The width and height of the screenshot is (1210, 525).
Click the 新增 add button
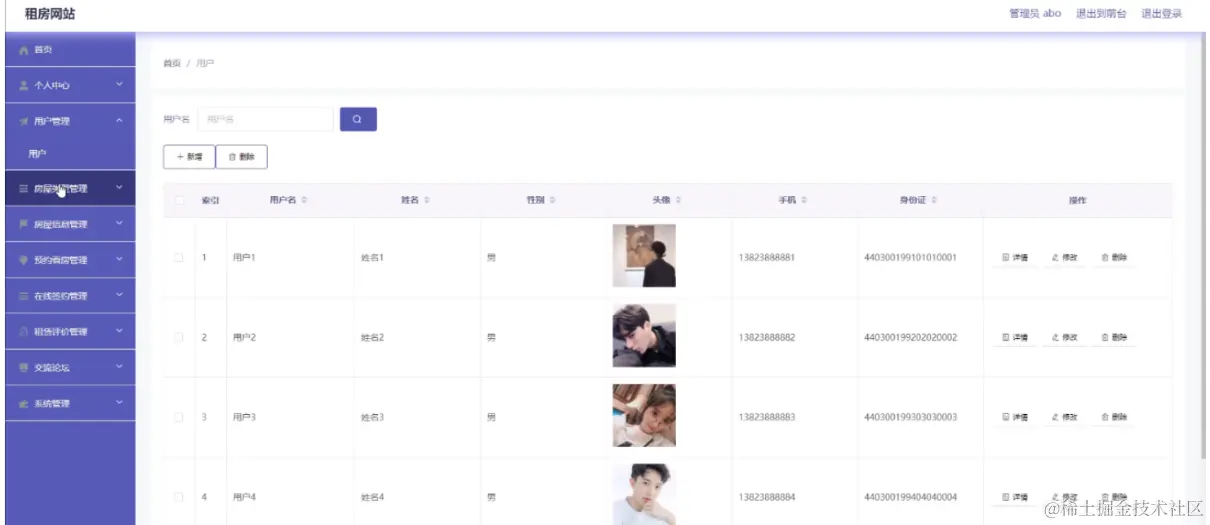[189, 157]
